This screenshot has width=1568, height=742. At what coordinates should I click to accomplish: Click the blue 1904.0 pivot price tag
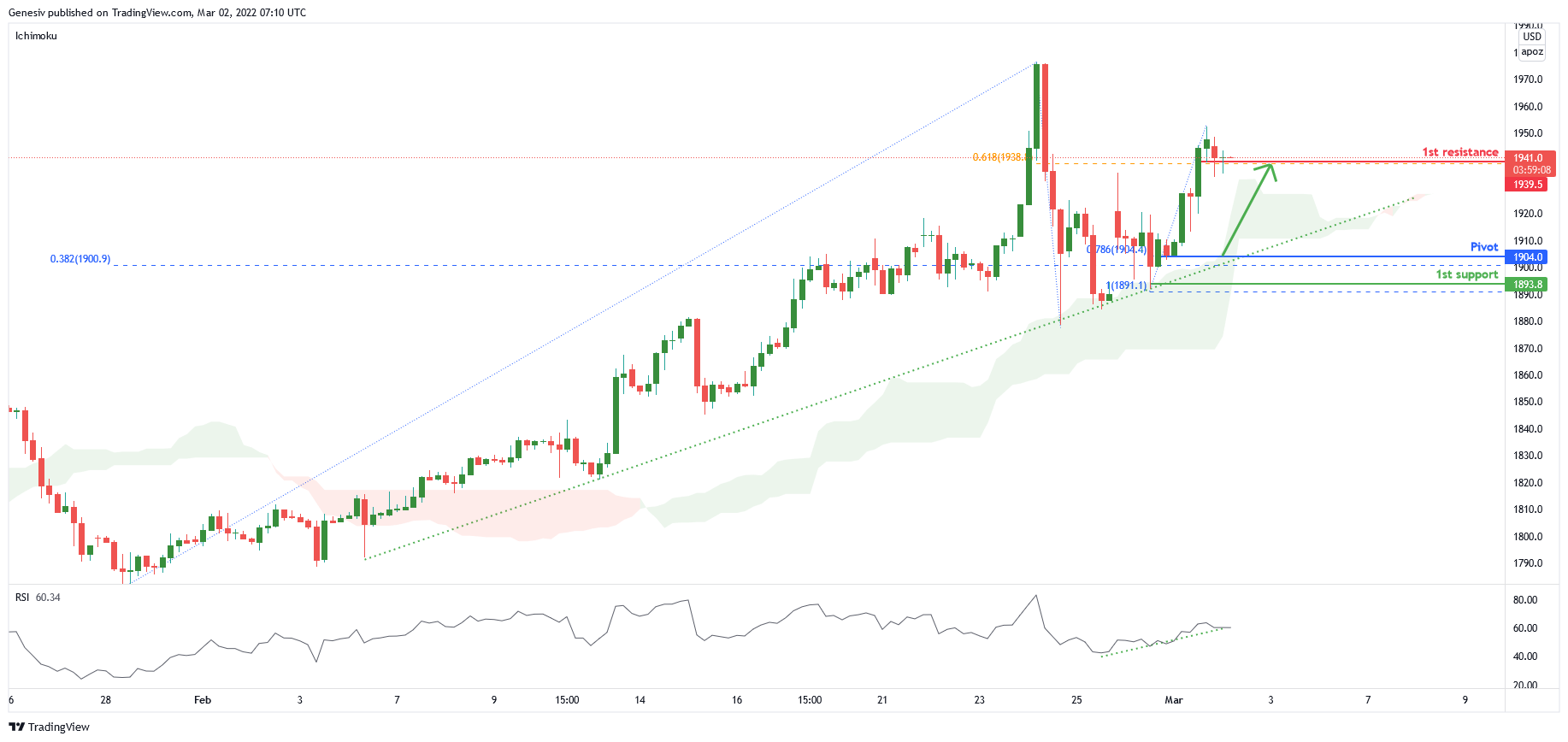[1527, 257]
